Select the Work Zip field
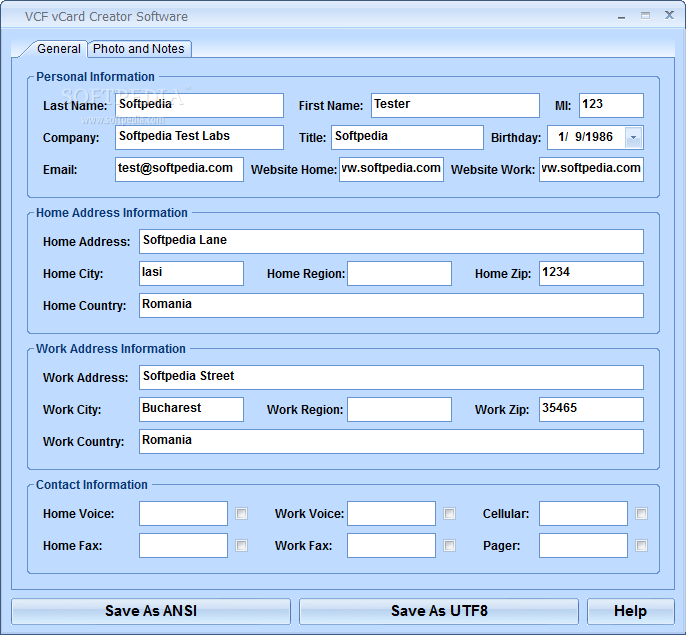This screenshot has width=686, height=635. coord(591,410)
